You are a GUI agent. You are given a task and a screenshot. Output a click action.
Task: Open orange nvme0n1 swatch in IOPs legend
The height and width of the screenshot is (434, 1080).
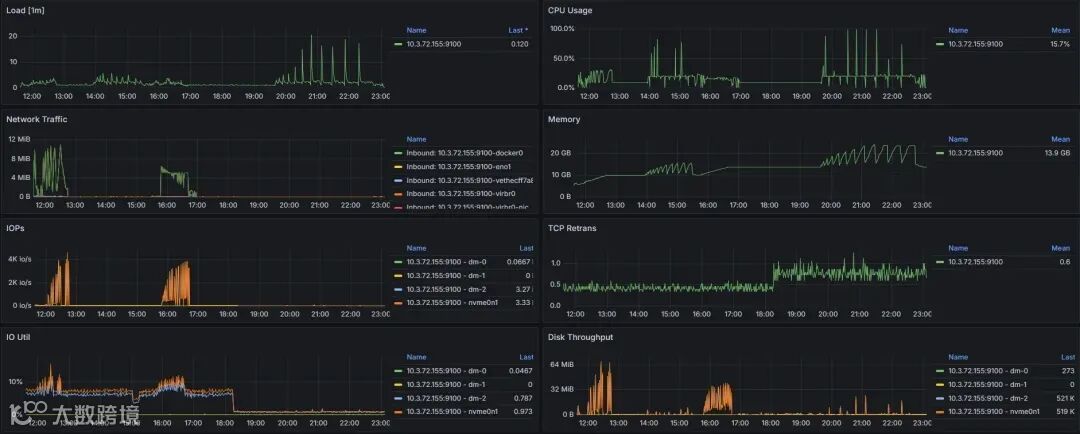(397, 302)
